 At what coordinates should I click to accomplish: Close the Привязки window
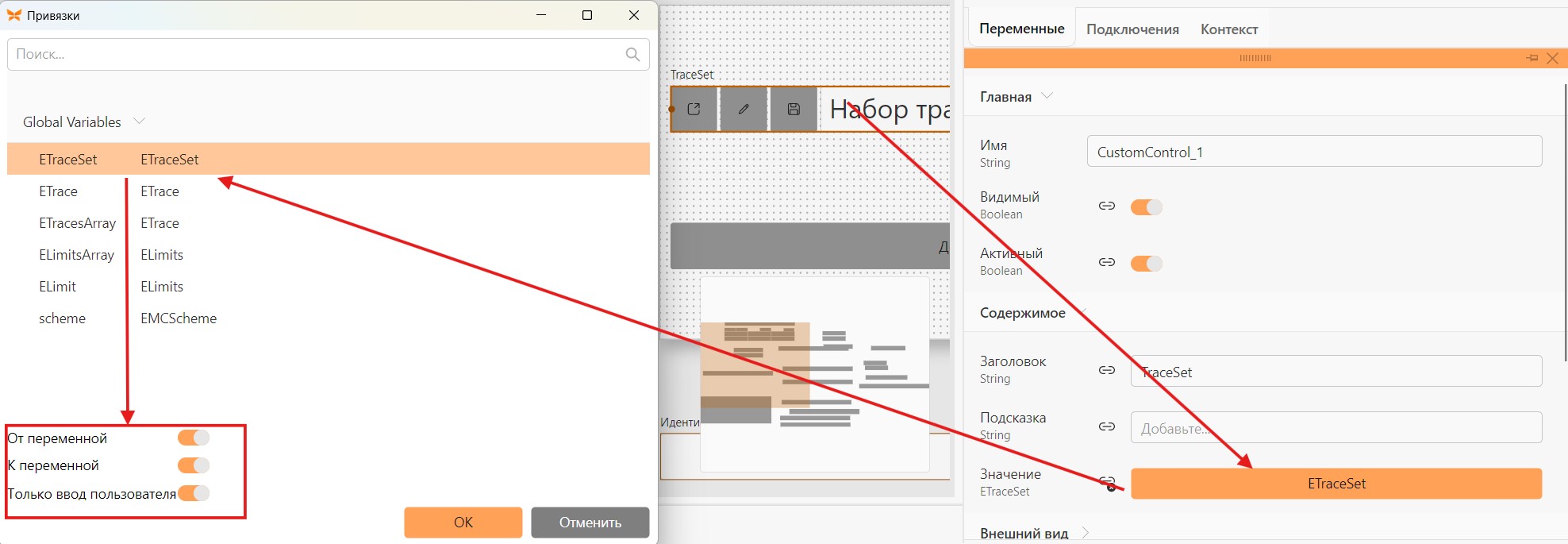(634, 15)
